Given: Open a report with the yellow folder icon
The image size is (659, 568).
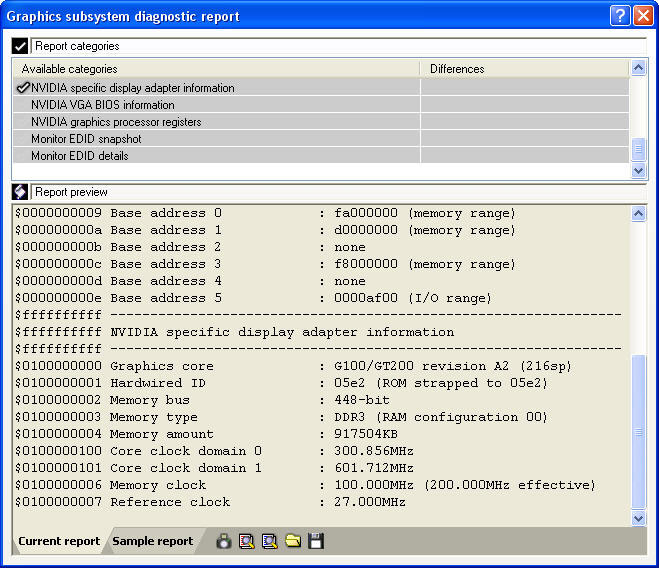Looking at the screenshot, I should 293,541.
